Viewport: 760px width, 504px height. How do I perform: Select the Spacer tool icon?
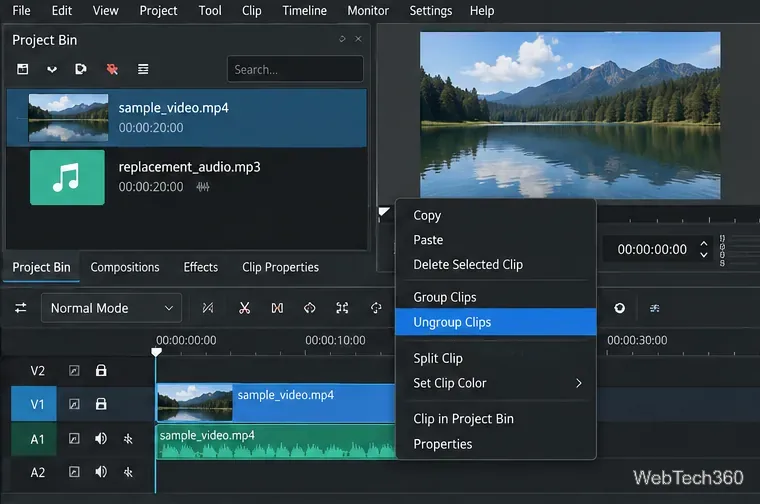tap(277, 308)
